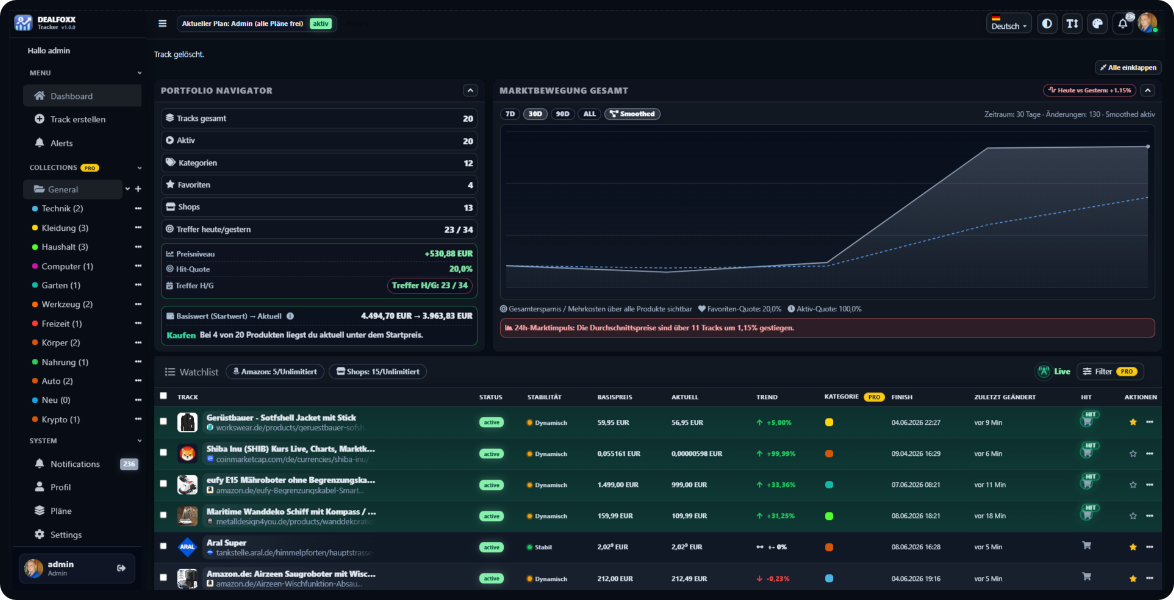Open the font size settings via the Tt icon
This screenshot has width=1174, height=600.
[1072, 22]
